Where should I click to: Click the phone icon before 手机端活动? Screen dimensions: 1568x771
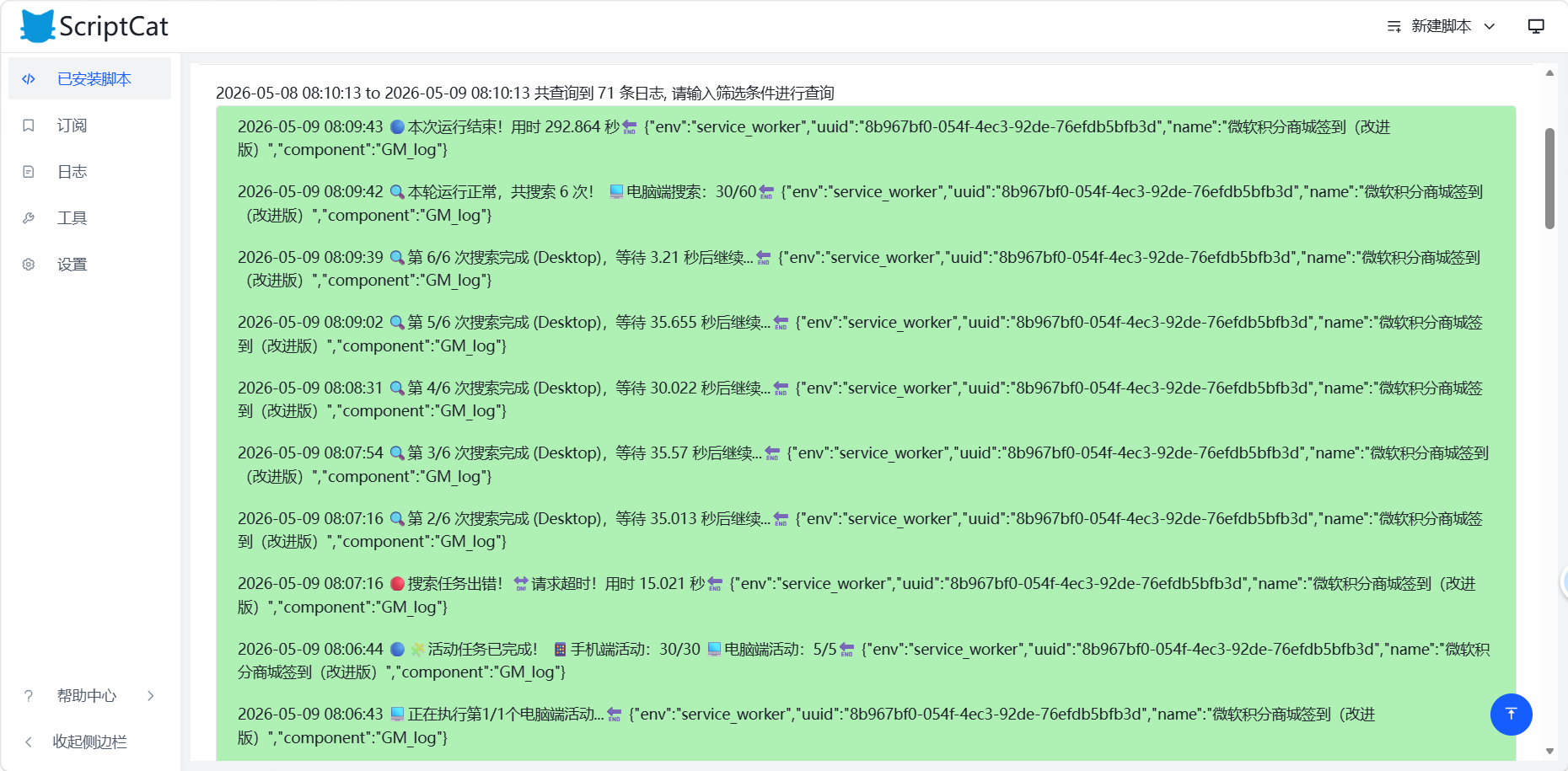(x=560, y=649)
